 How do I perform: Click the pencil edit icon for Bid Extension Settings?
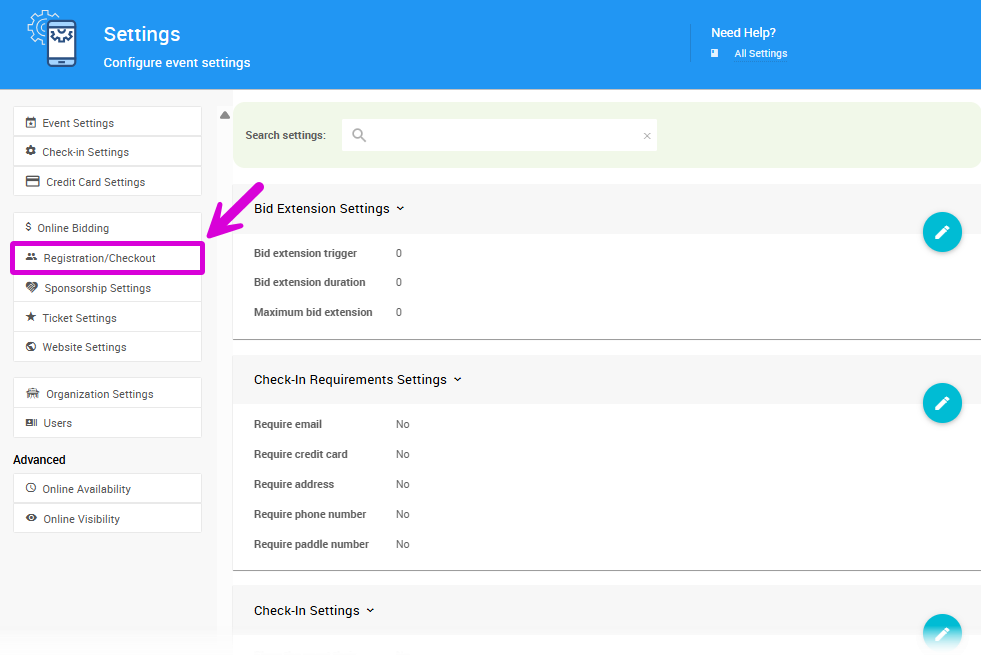click(x=941, y=232)
